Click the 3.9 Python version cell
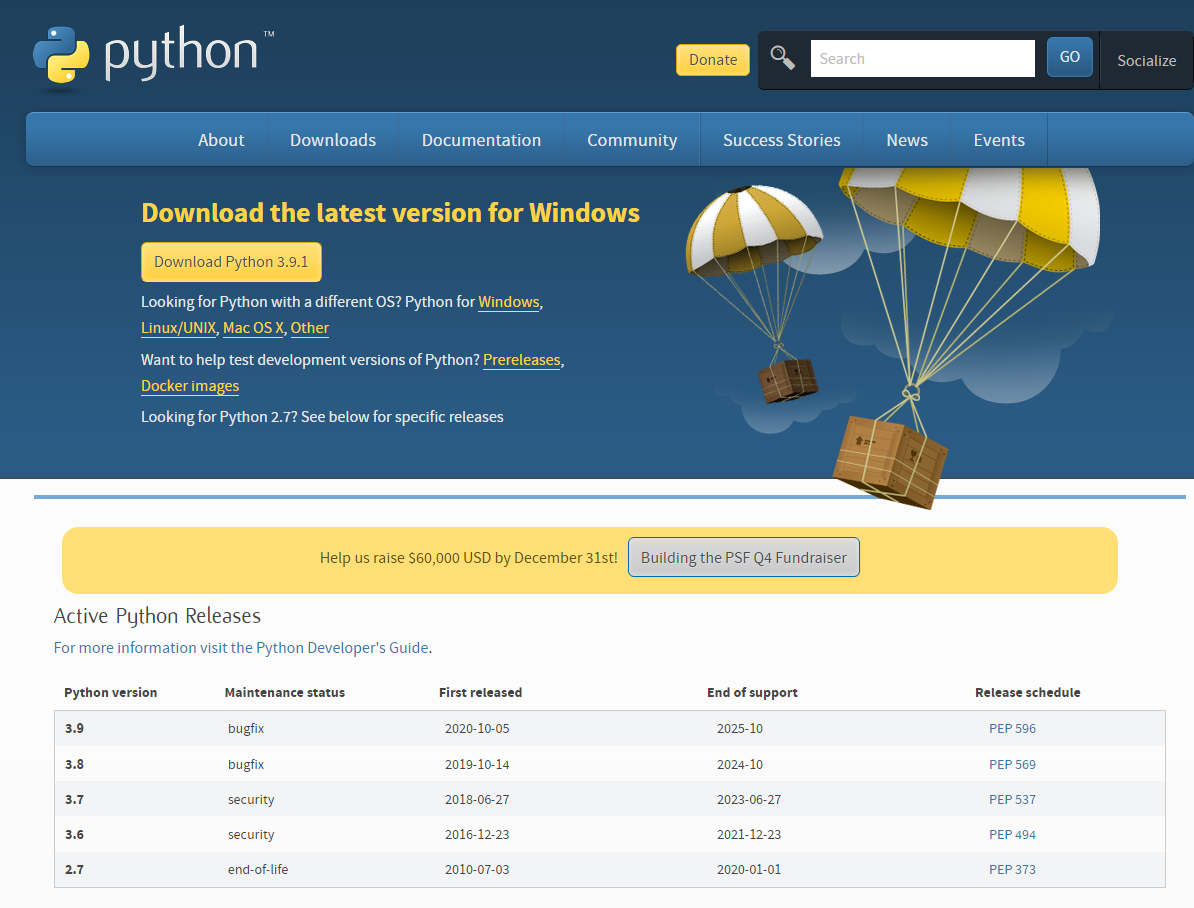Screen dimensions: 1194x908 click(x=75, y=729)
